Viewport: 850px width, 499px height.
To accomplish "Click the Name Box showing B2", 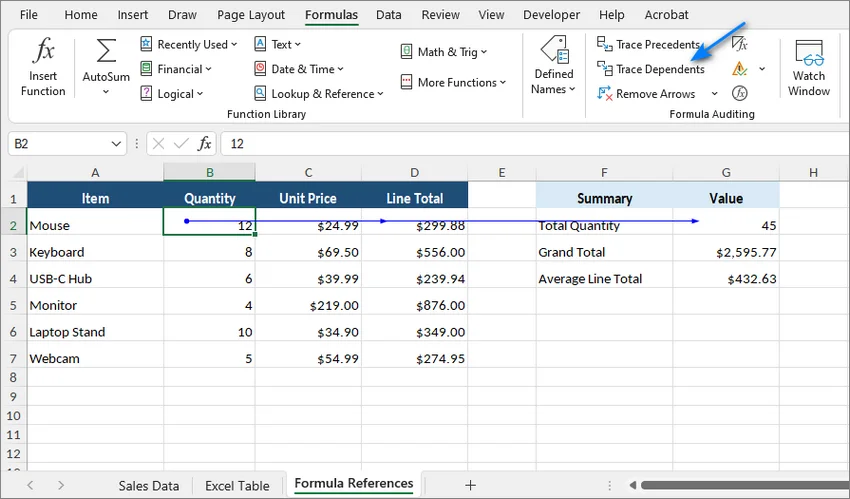I will coord(59,144).
